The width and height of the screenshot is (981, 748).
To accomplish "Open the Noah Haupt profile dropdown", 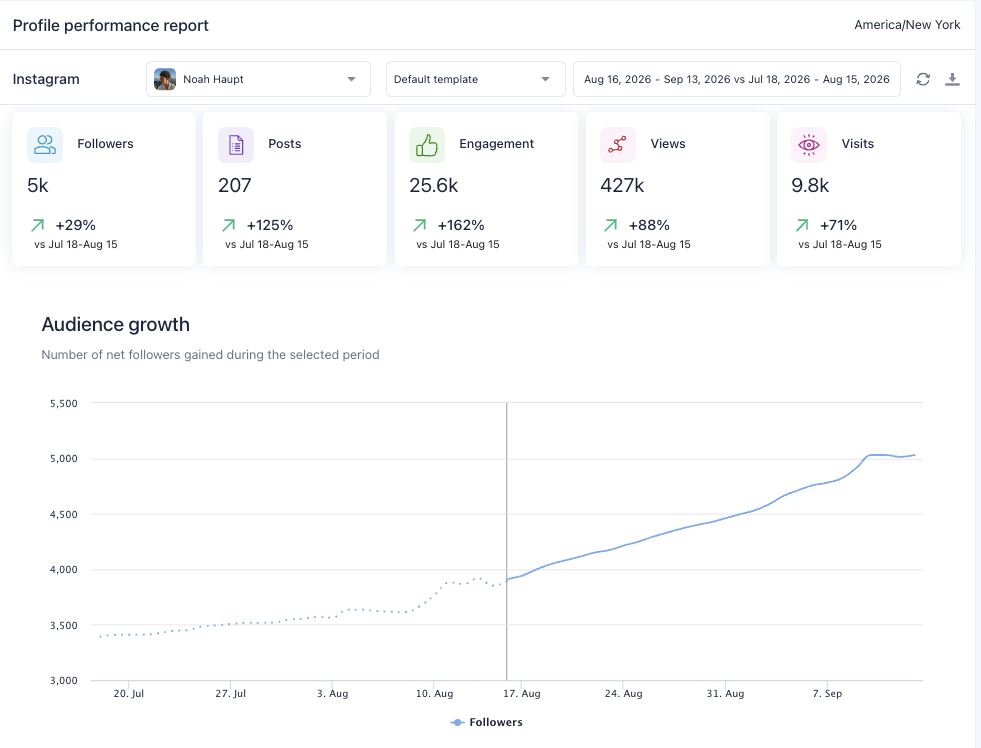I will 258,79.
